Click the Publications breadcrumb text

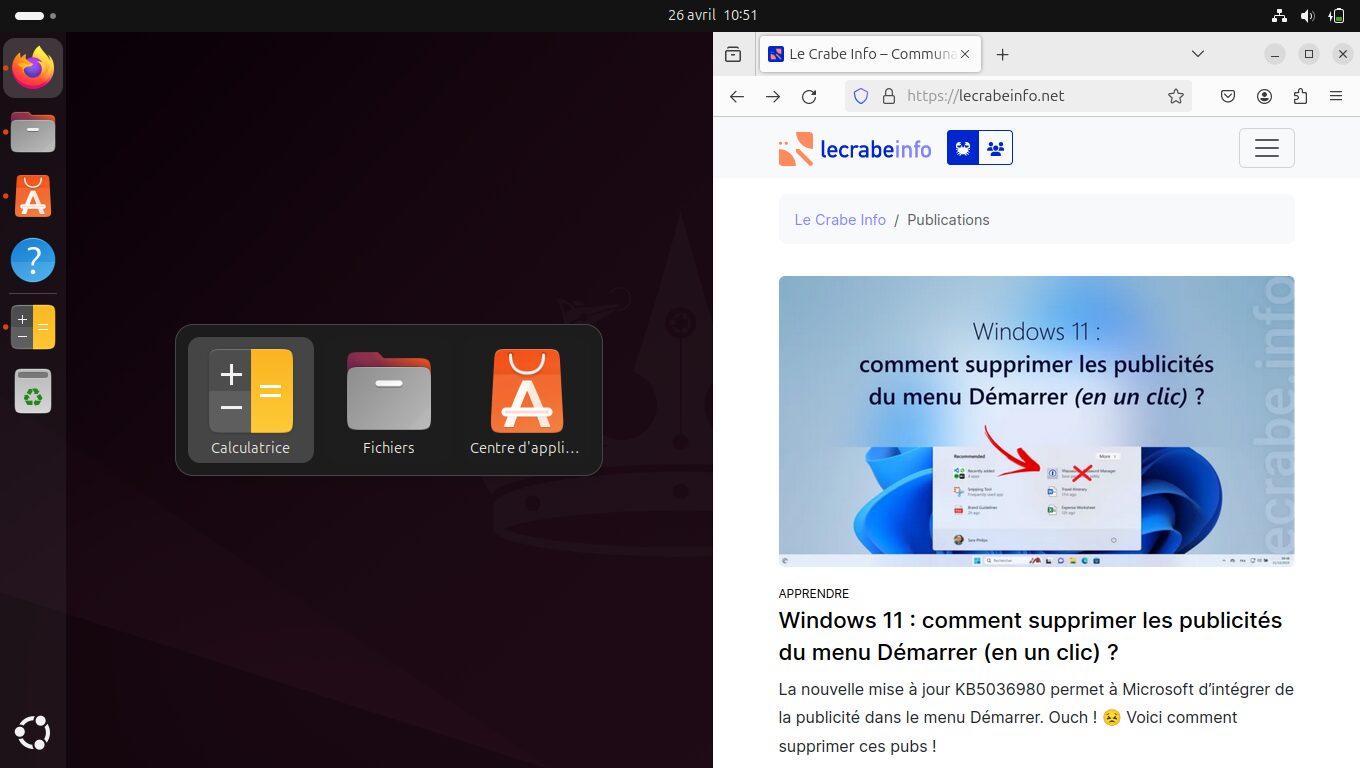[x=948, y=220]
